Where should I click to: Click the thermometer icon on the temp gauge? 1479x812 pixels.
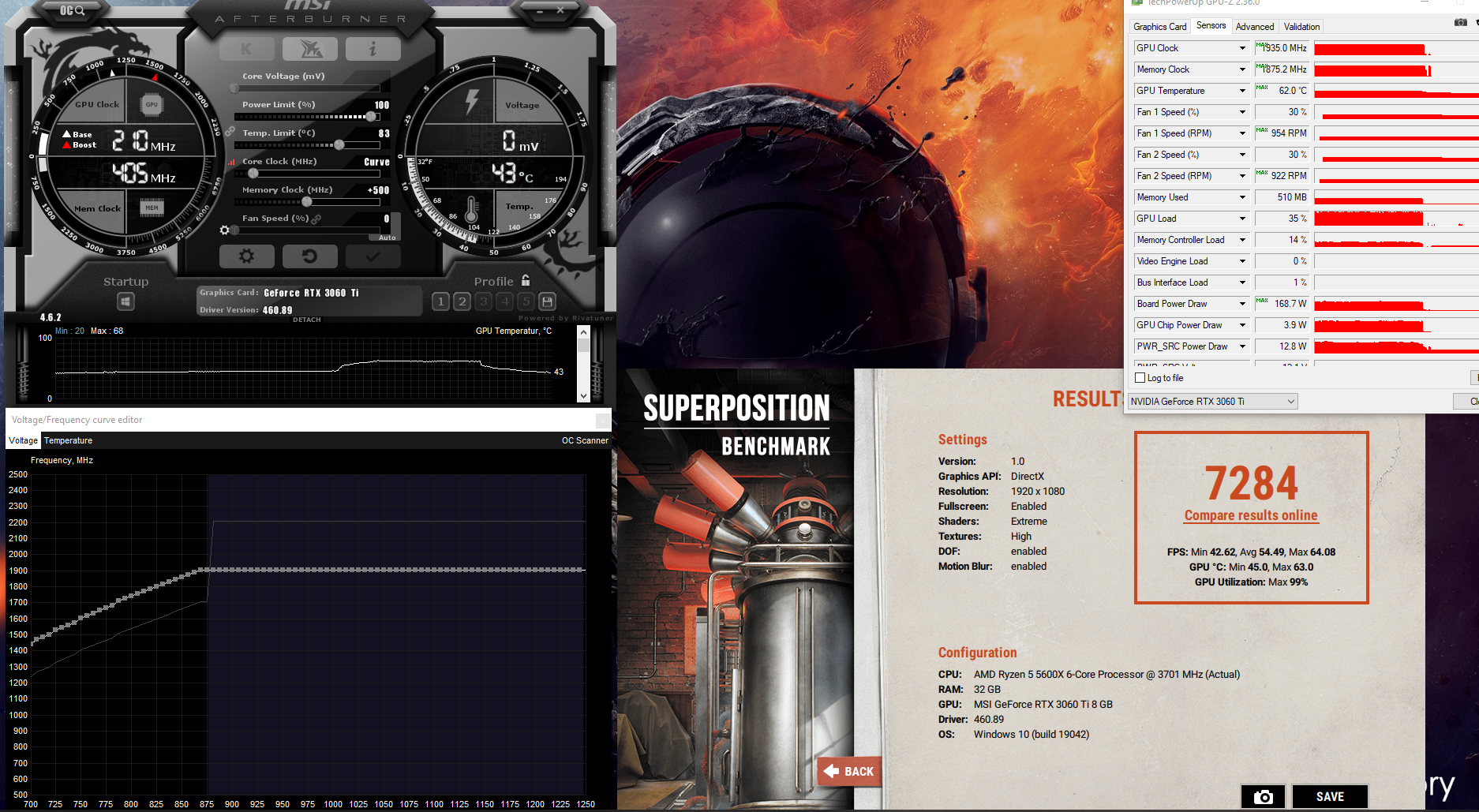pos(472,209)
